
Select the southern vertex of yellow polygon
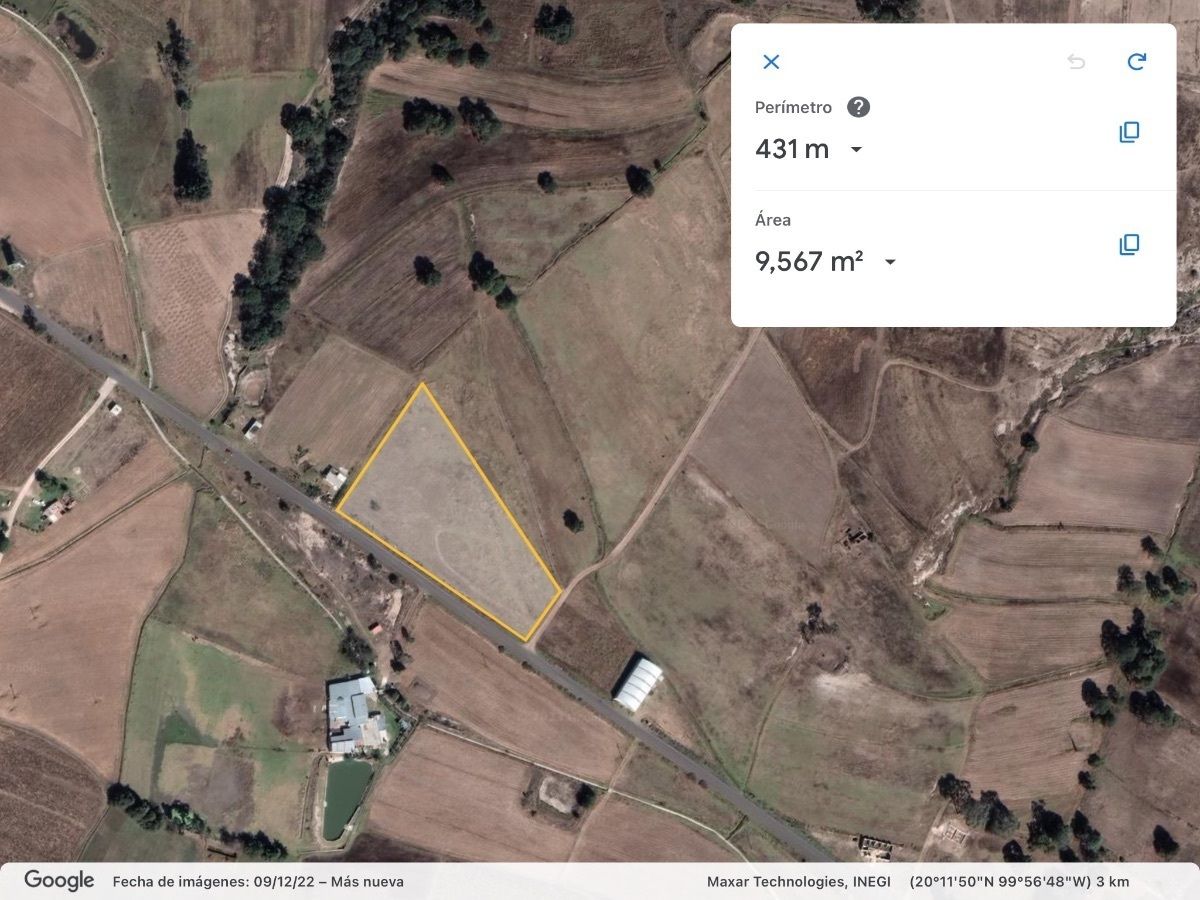pos(526,640)
